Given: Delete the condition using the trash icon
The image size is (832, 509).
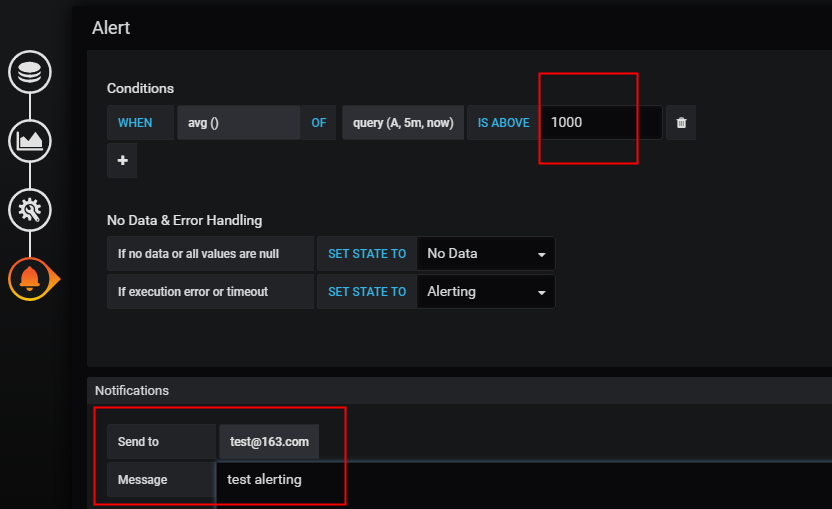Looking at the screenshot, I should point(681,123).
